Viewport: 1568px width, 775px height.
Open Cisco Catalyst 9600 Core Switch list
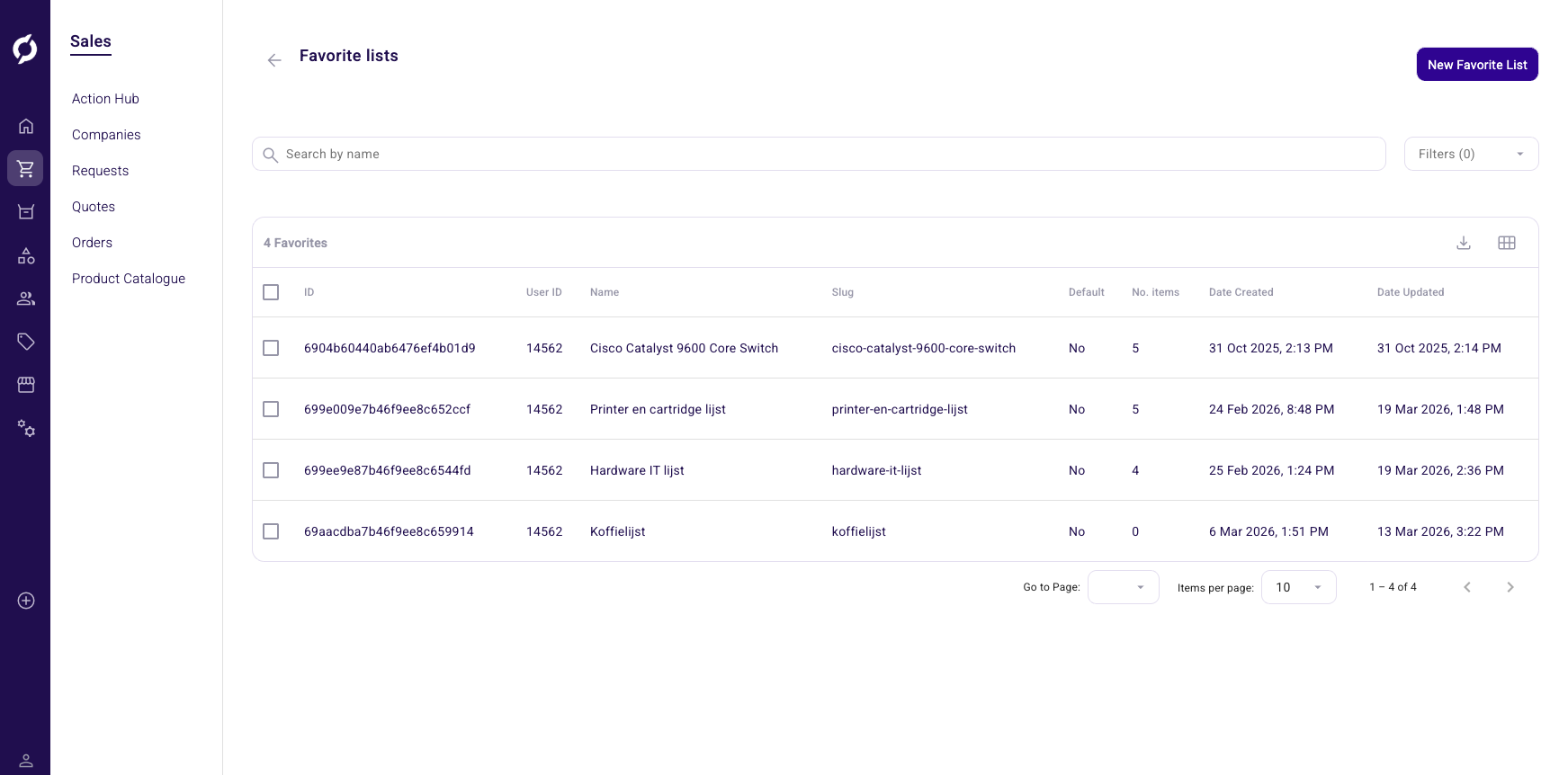tap(684, 348)
